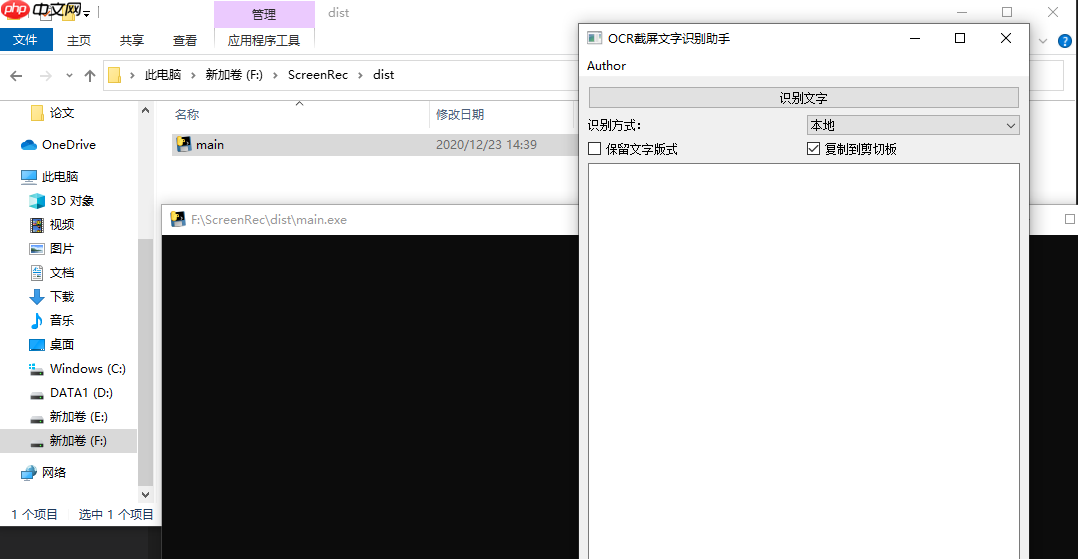Click 新加卷 (F:) in the address breadcrumb

(234, 75)
